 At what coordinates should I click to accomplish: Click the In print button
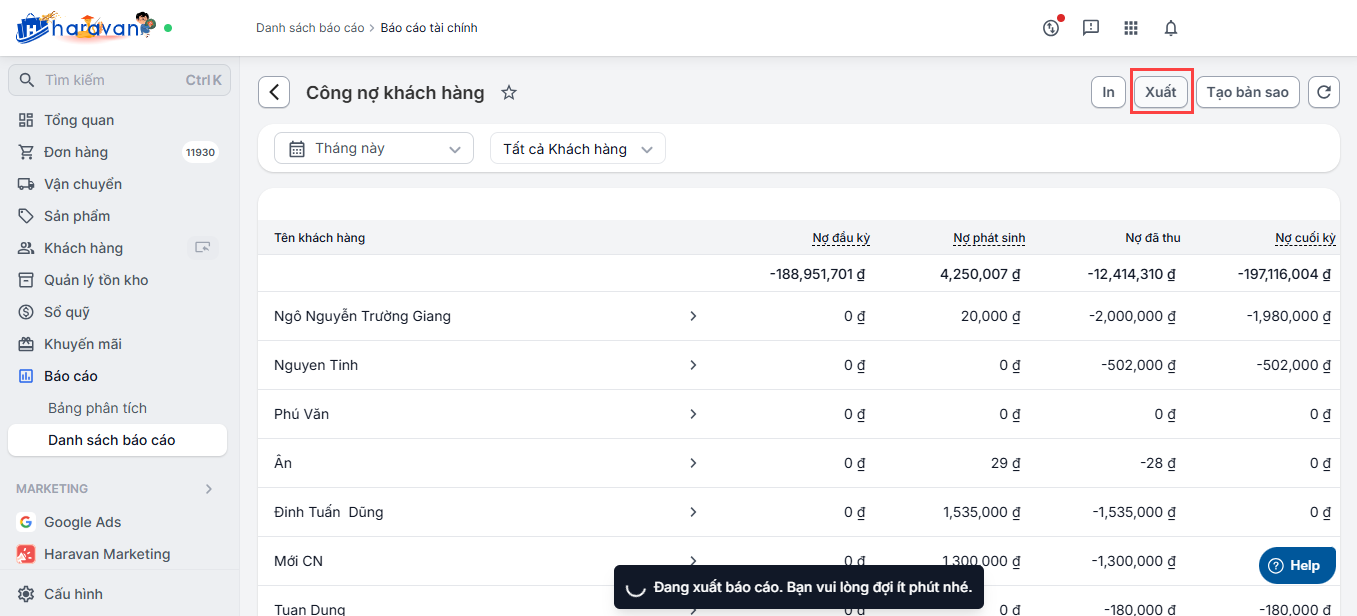(1108, 92)
